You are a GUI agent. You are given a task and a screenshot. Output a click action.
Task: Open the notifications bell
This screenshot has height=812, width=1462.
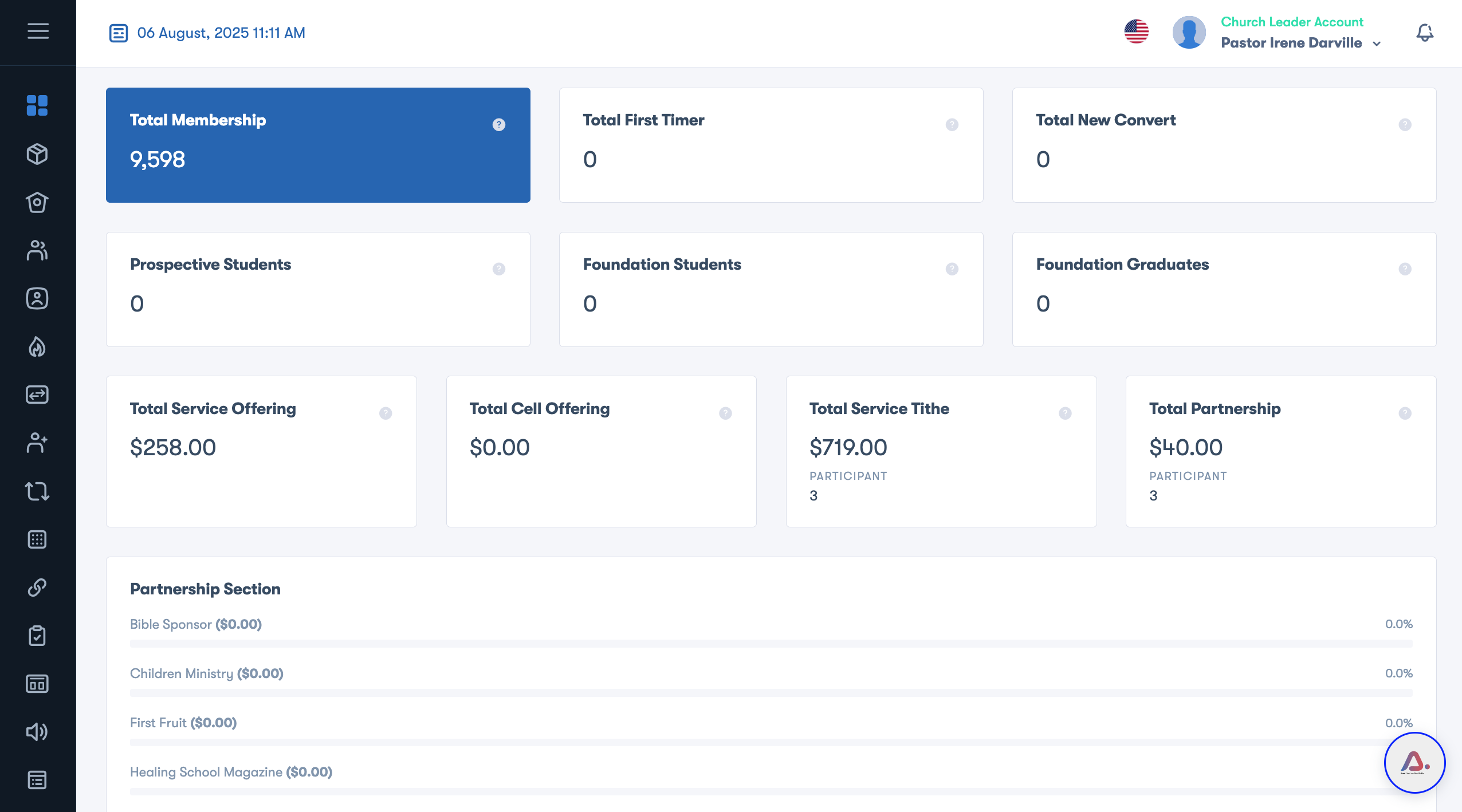(x=1425, y=33)
